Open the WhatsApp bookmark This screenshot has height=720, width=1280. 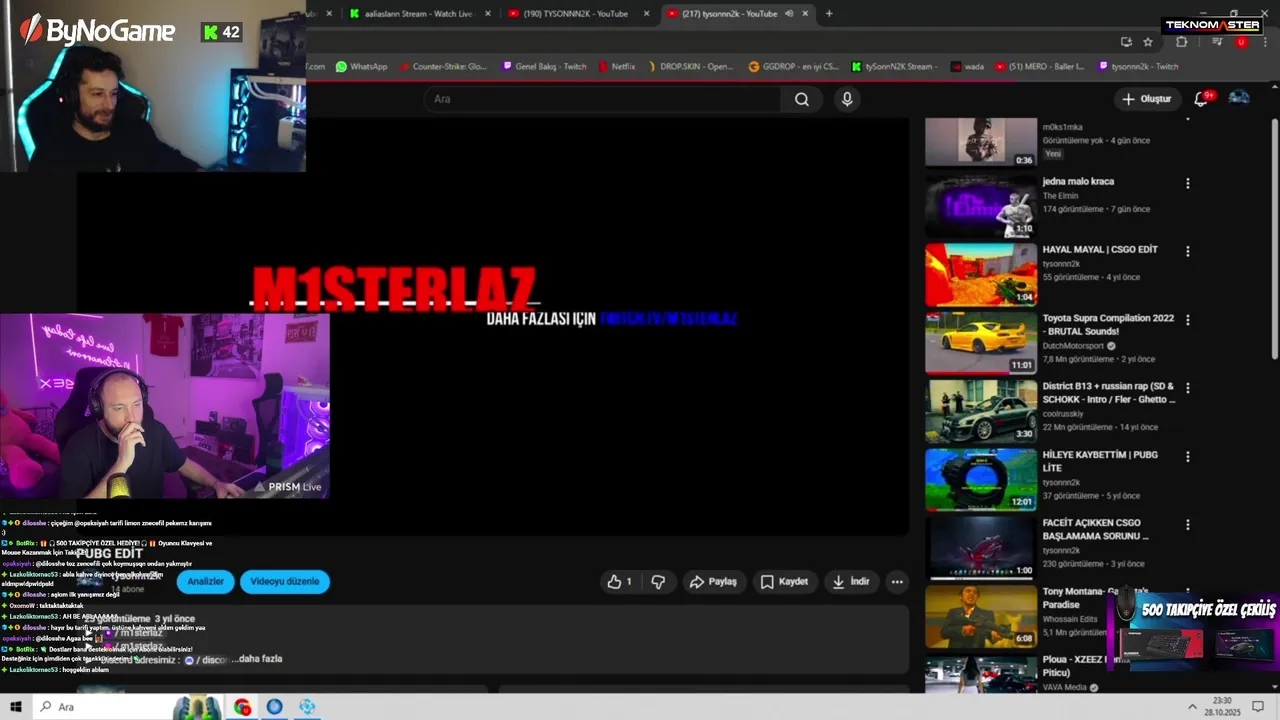362,67
